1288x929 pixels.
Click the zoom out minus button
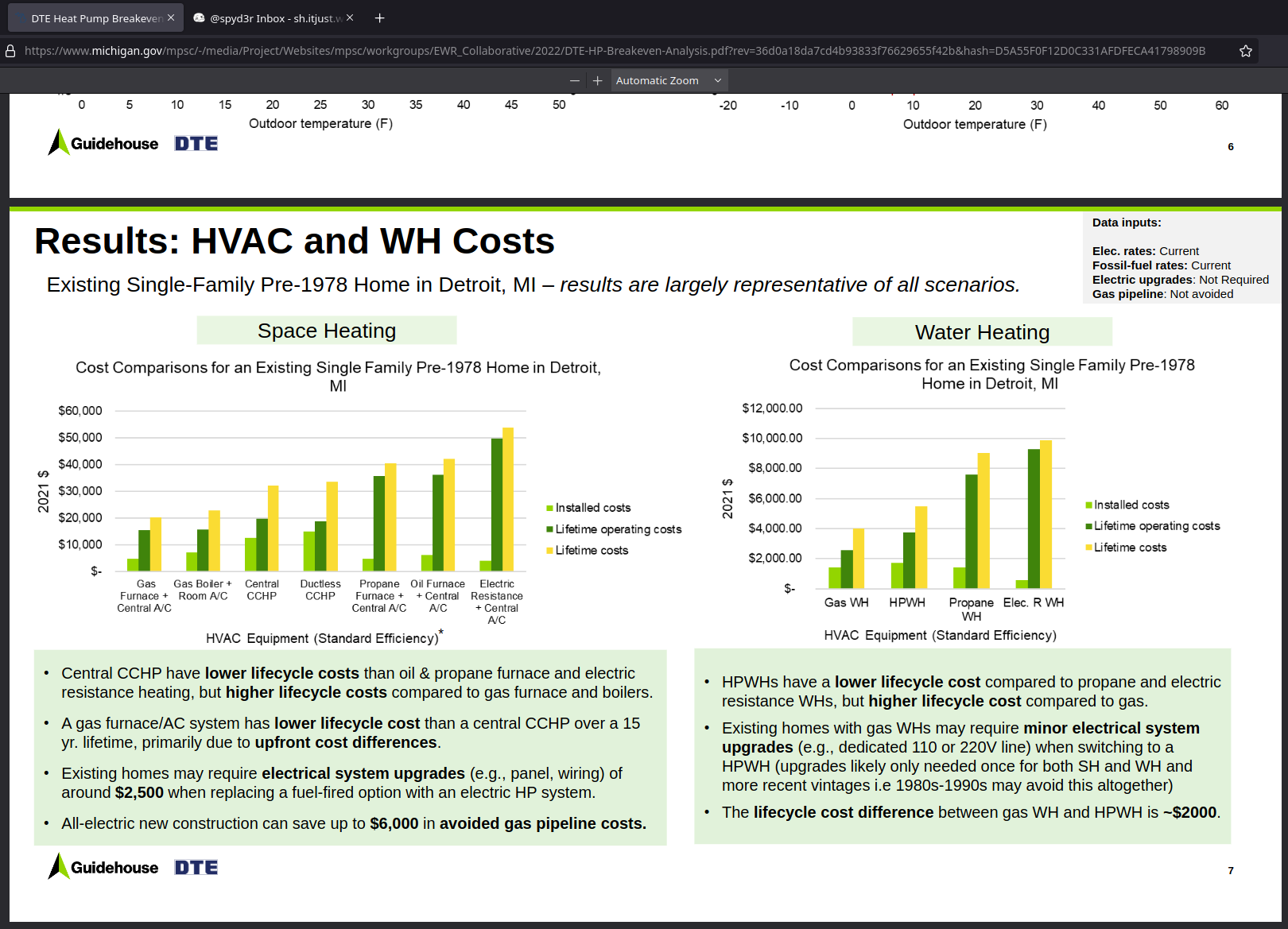click(574, 80)
